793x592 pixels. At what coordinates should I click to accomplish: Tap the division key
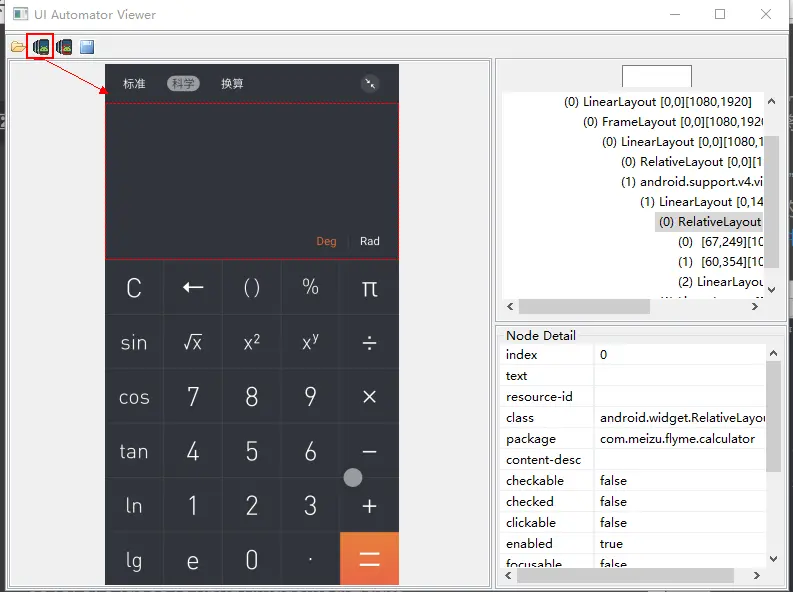pyautogui.click(x=369, y=343)
